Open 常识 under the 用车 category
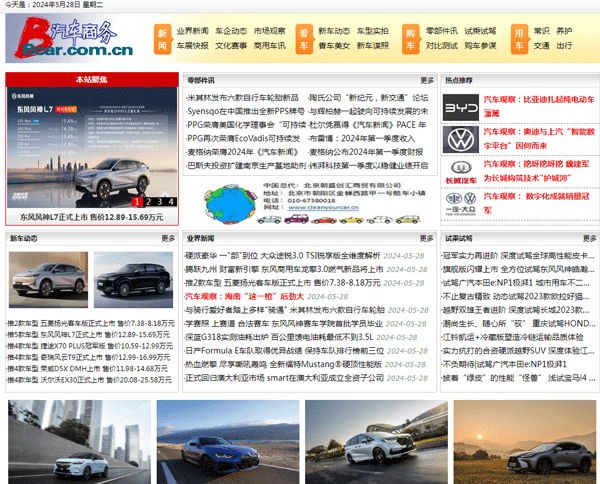 point(541,31)
